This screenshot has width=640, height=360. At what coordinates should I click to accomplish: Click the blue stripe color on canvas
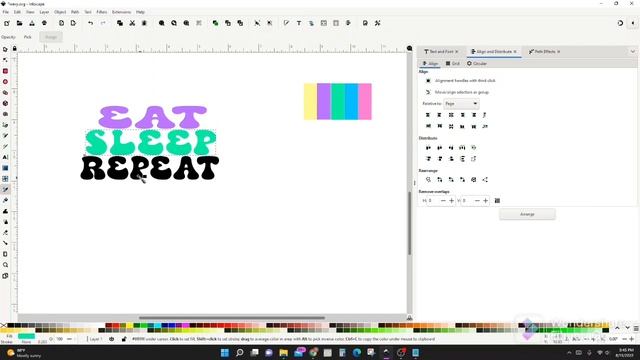click(351, 102)
